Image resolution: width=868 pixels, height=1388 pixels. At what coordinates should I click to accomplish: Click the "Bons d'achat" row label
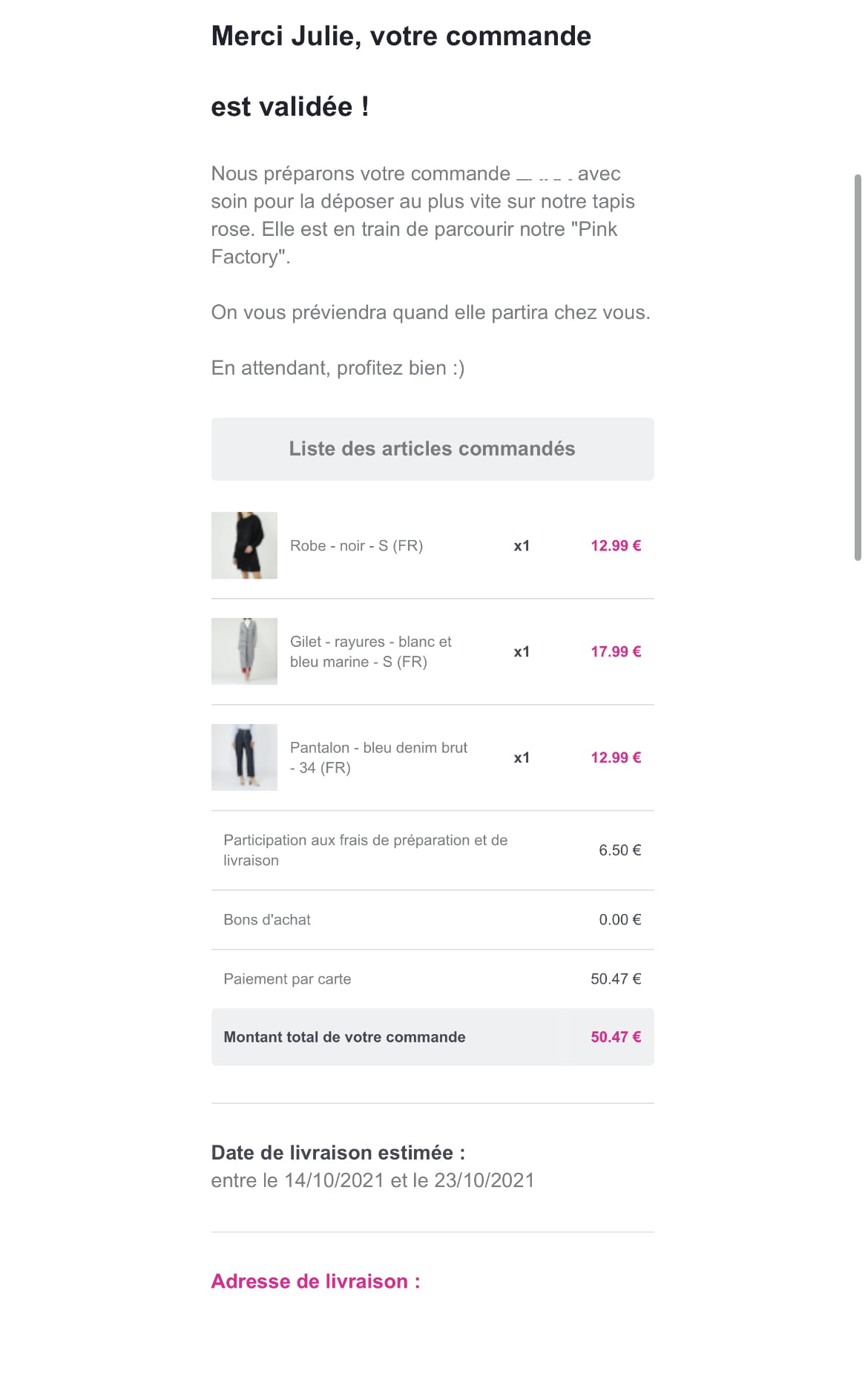[x=267, y=920]
